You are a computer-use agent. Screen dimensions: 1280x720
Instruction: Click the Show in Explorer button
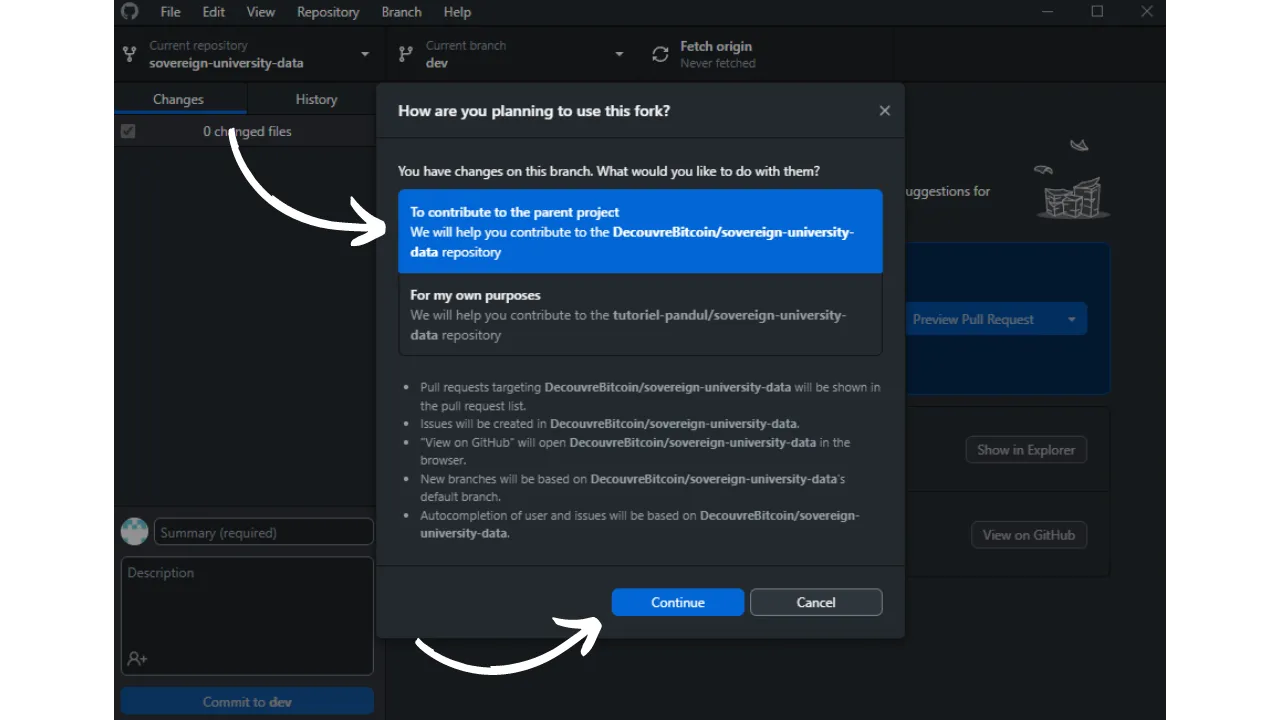pos(1026,450)
